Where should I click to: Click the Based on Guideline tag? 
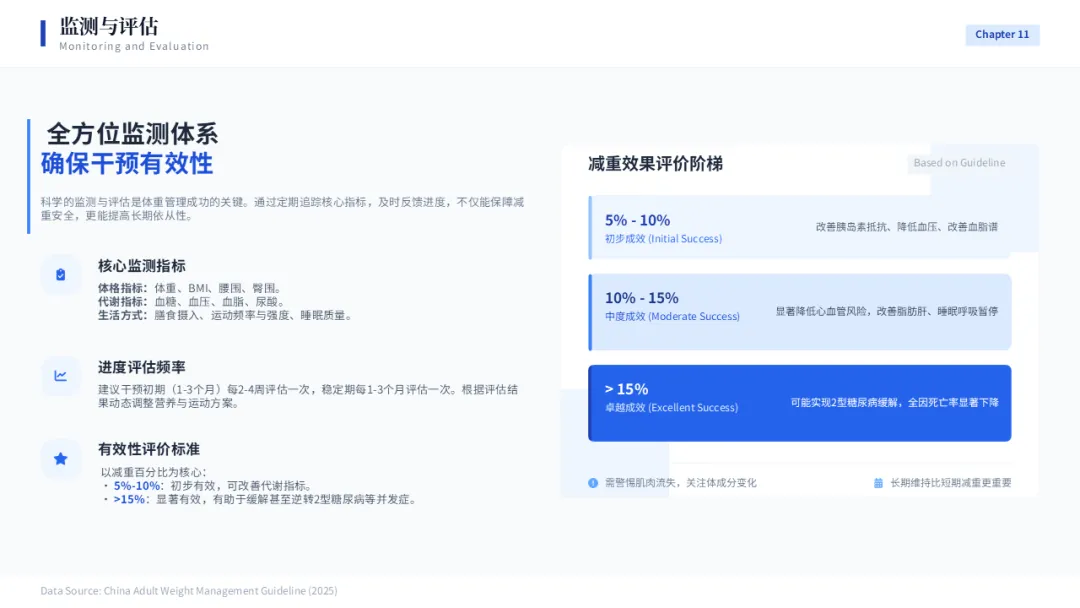click(959, 163)
